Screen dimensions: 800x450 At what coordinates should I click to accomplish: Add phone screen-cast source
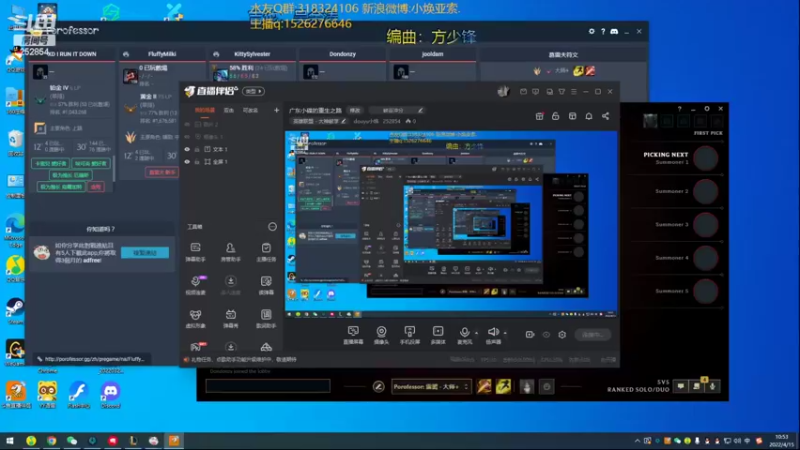tap(410, 335)
